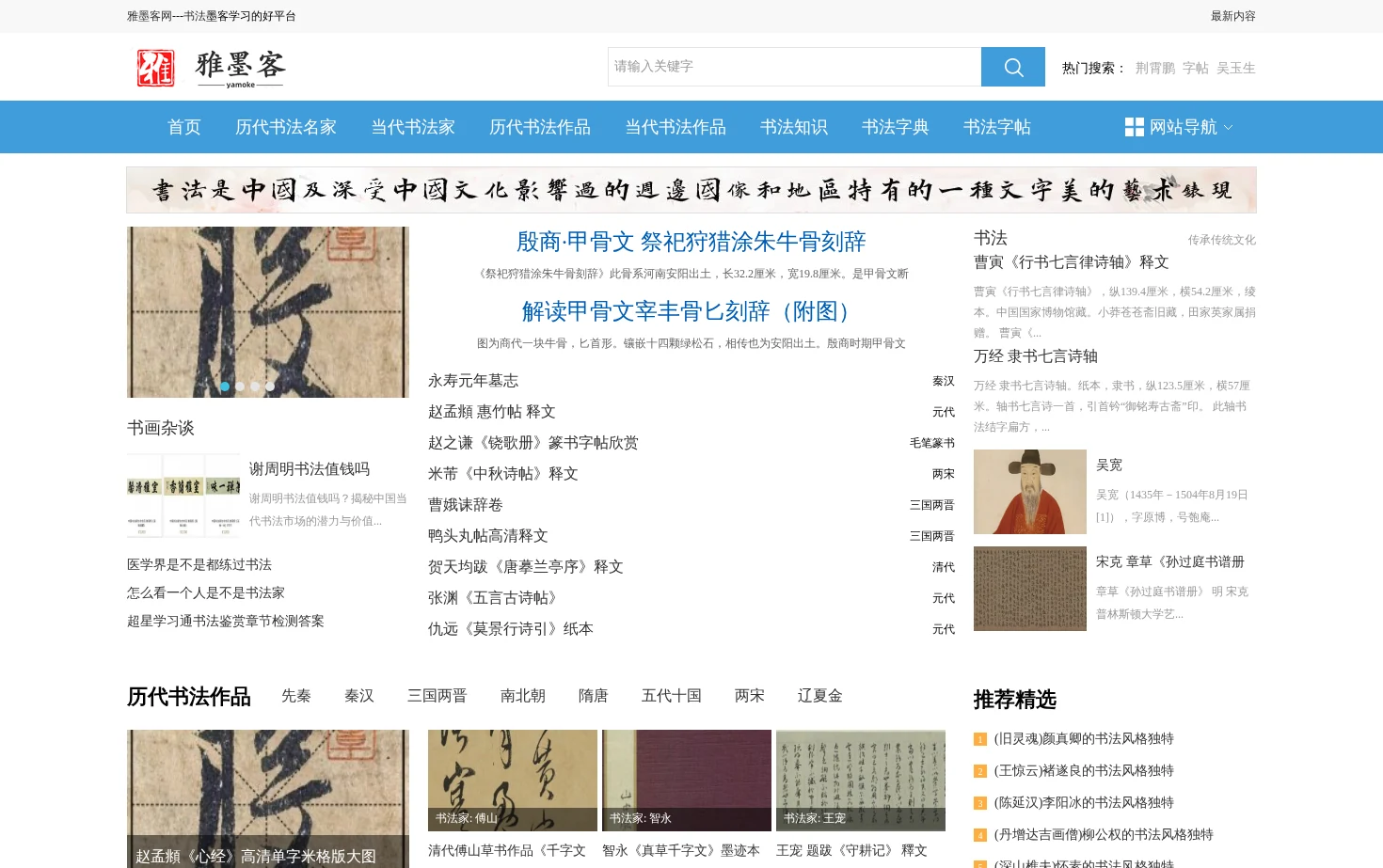1383x868 pixels.
Task: Open 超星学习通书法鉴赏章节检测答案 link
Action: pos(226,622)
